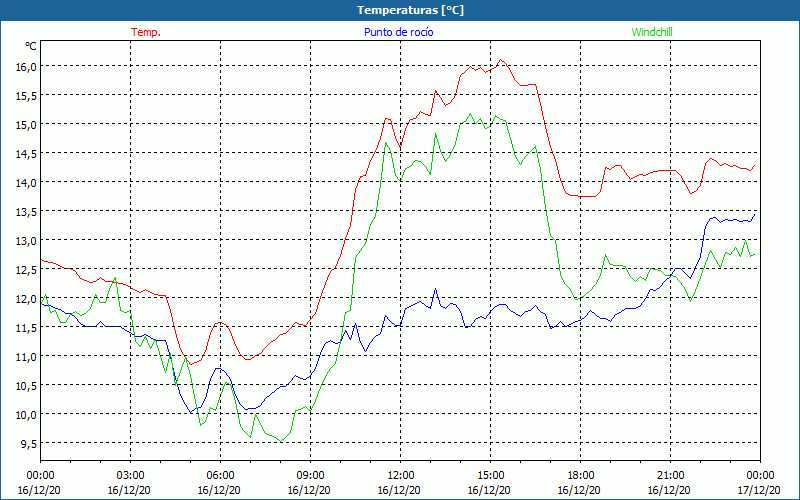Click the 06:00 time axis label
Image resolution: width=800 pixels, height=500 pixels.
pyautogui.click(x=220, y=476)
